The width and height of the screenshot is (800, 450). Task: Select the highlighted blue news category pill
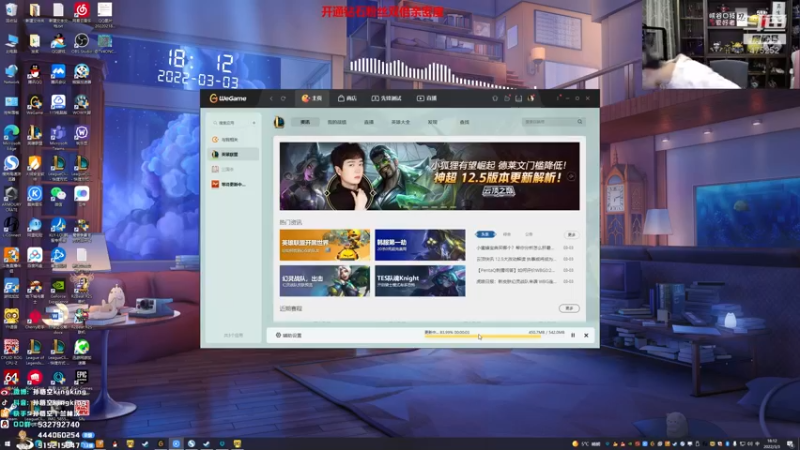point(485,234)
